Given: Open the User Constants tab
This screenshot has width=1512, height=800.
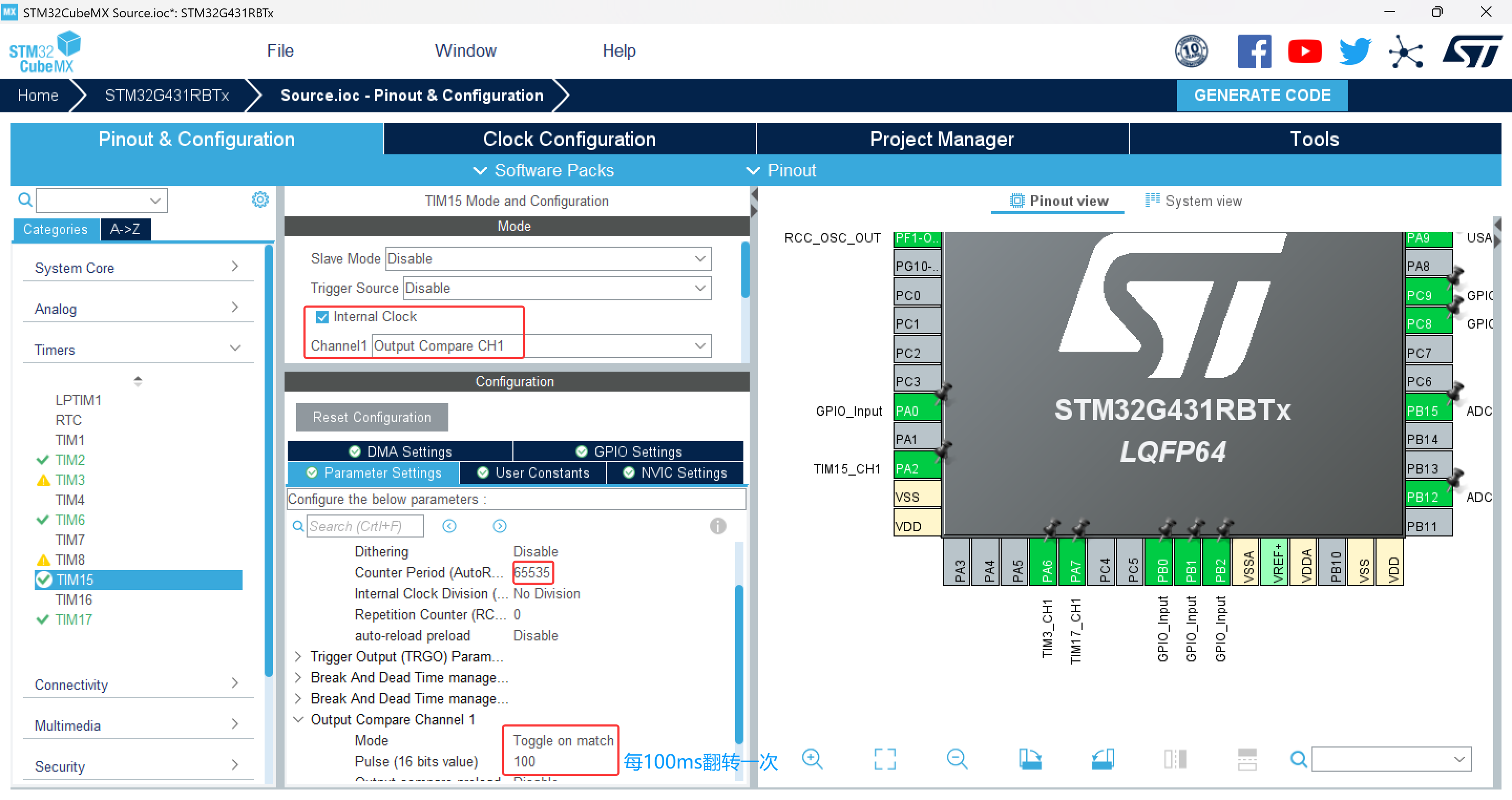Looking at the screenshot, I should (x=533, y=473).
